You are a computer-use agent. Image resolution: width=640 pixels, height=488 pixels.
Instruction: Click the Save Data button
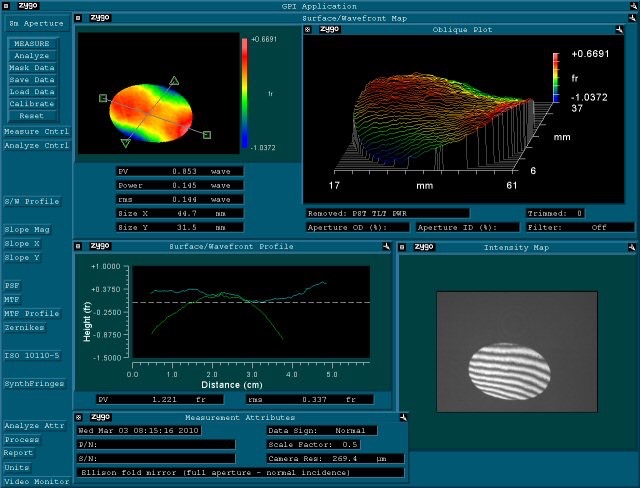[x=32, y=79]
